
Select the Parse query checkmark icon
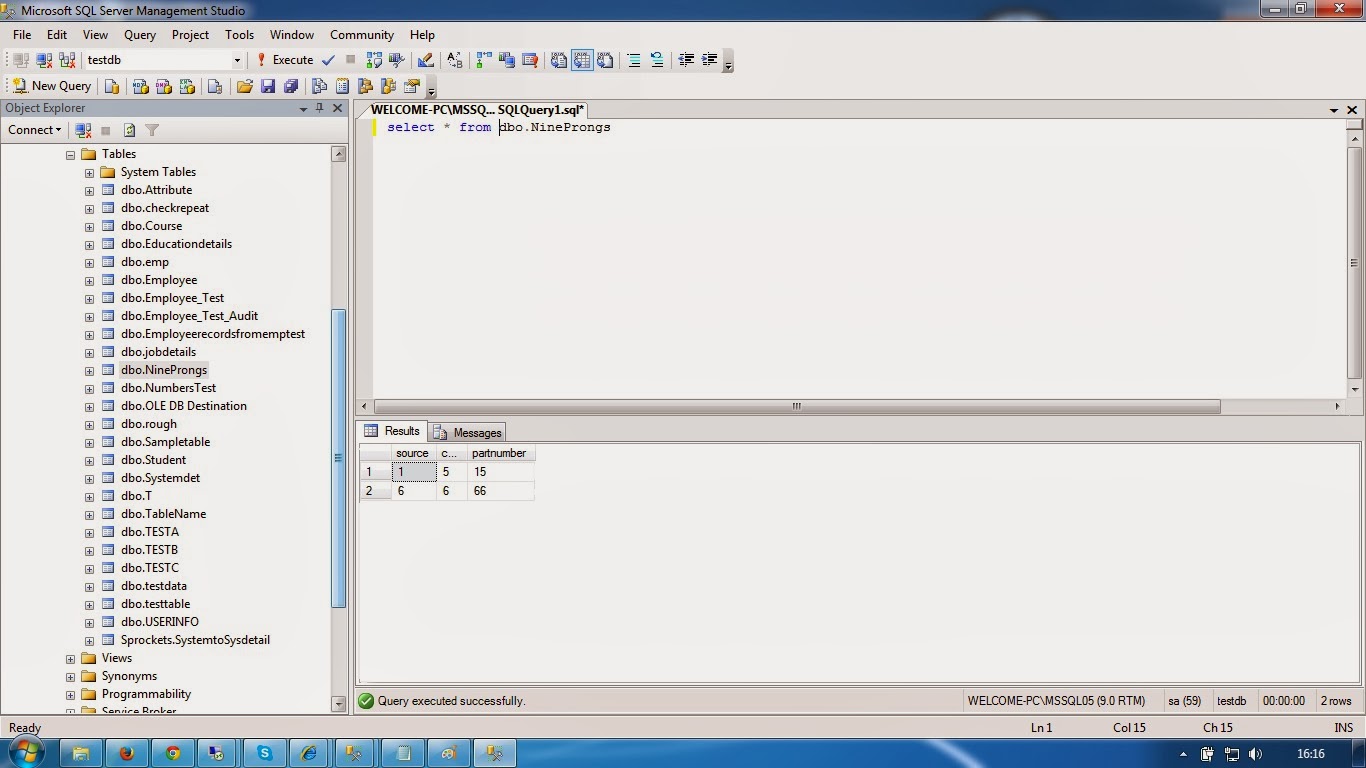click(x=328, y=59)
